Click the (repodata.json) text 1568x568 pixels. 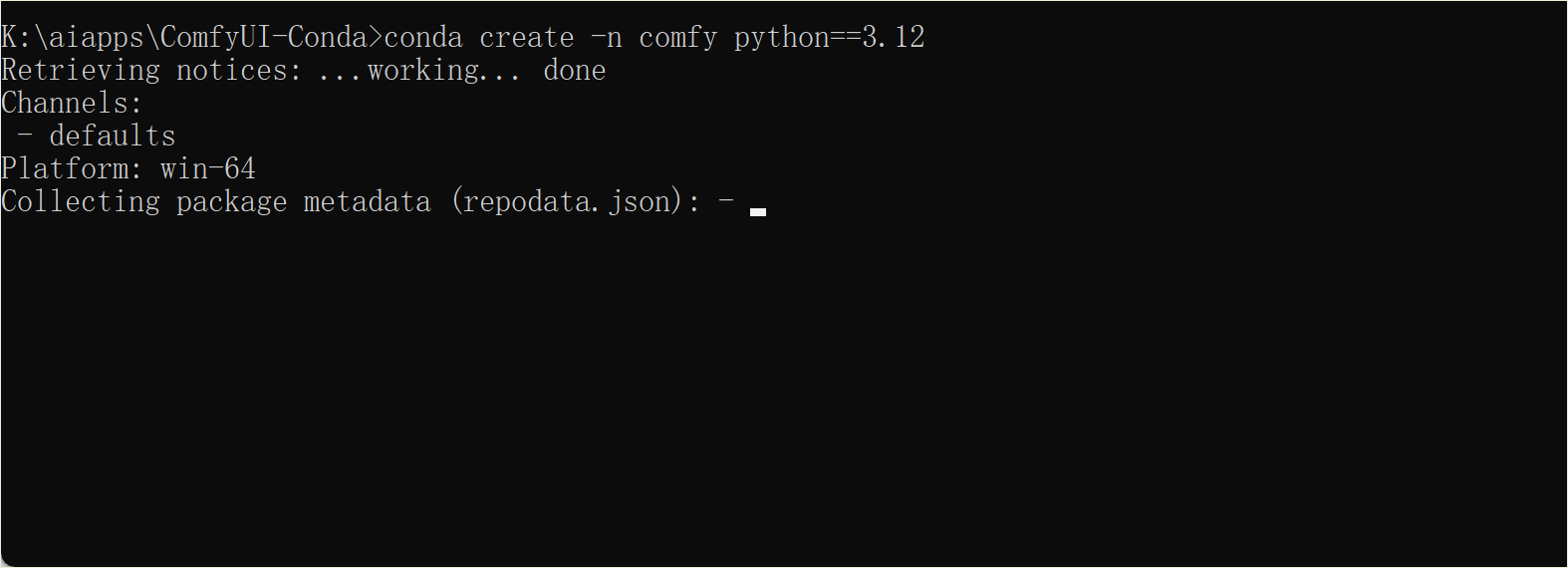(567, 202)
